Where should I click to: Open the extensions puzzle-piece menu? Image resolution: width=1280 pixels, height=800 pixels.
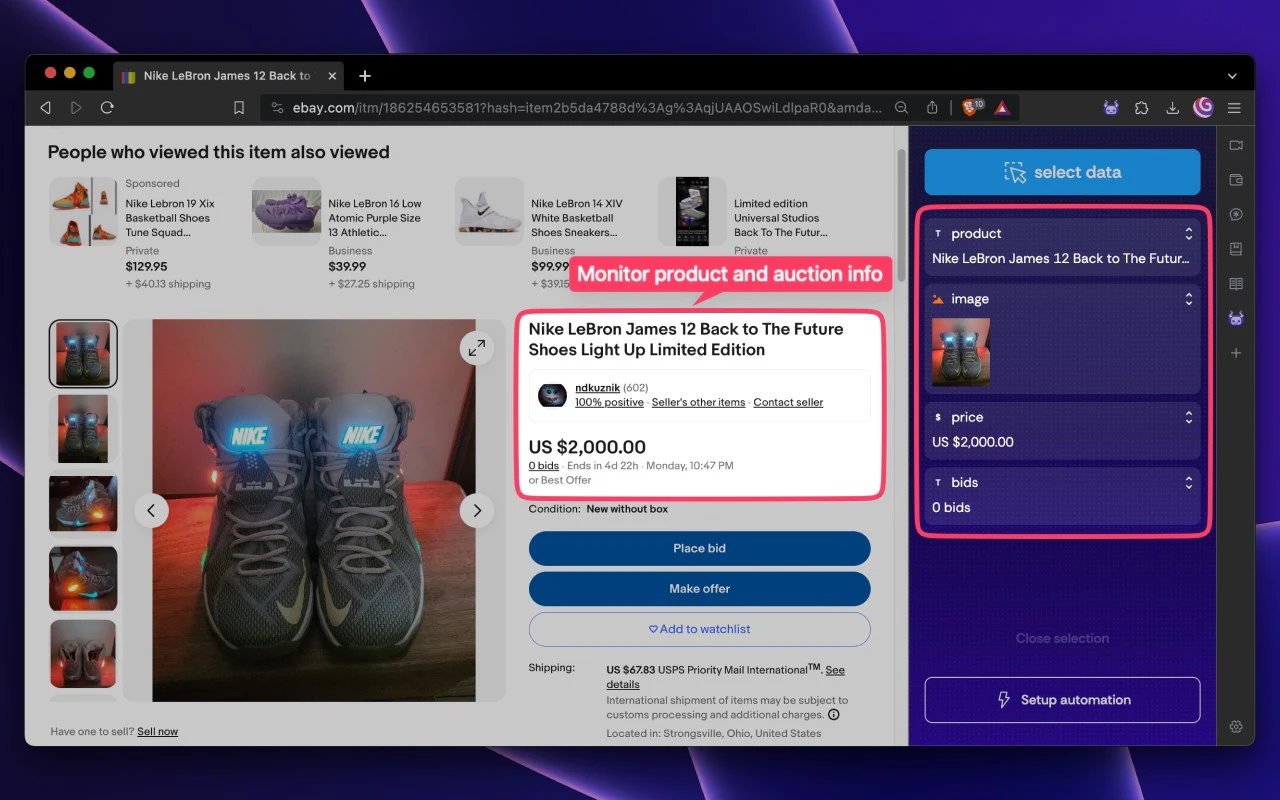point(1142,108)
